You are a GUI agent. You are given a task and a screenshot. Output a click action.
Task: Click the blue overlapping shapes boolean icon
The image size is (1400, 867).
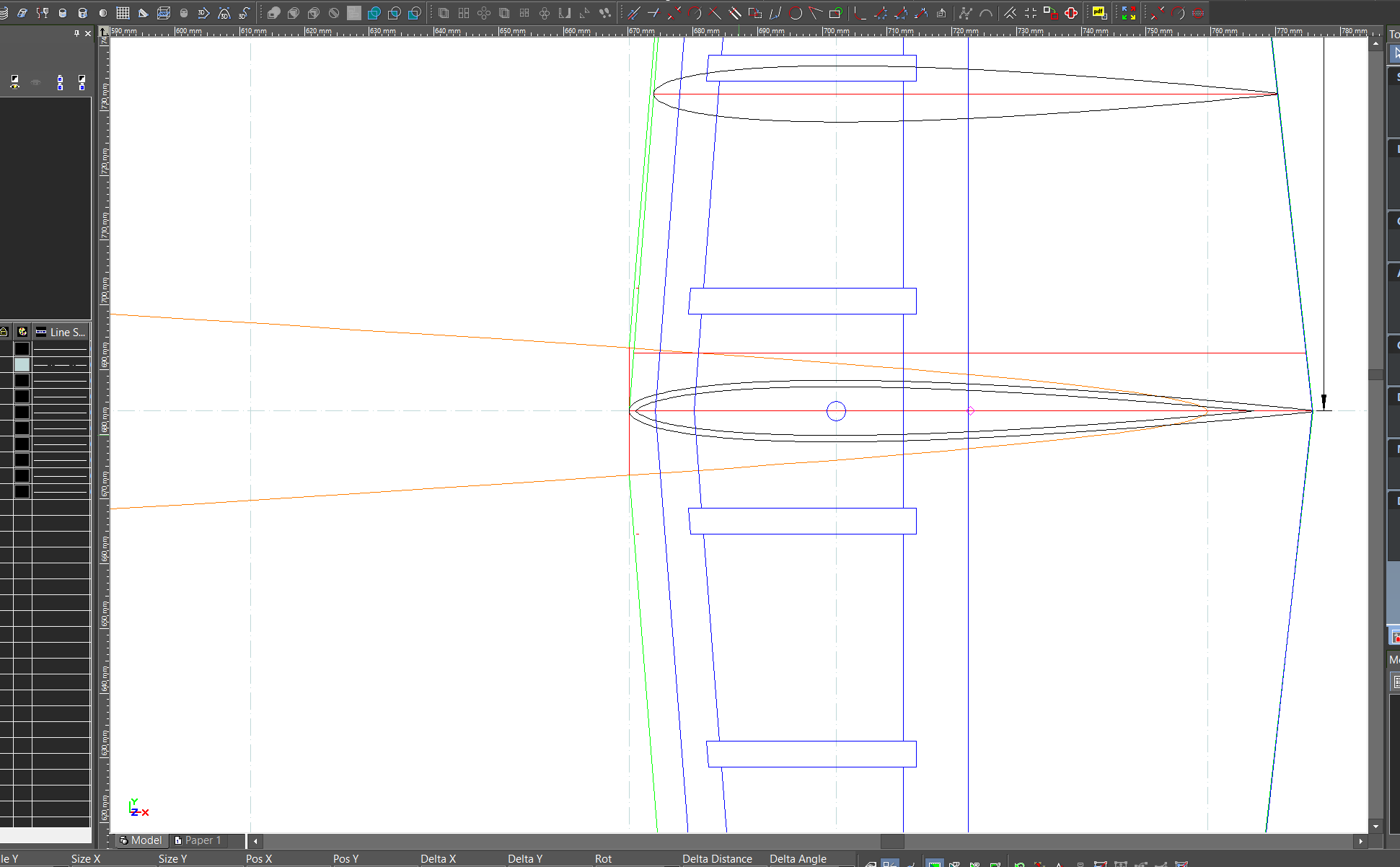[x=374, y=13]
